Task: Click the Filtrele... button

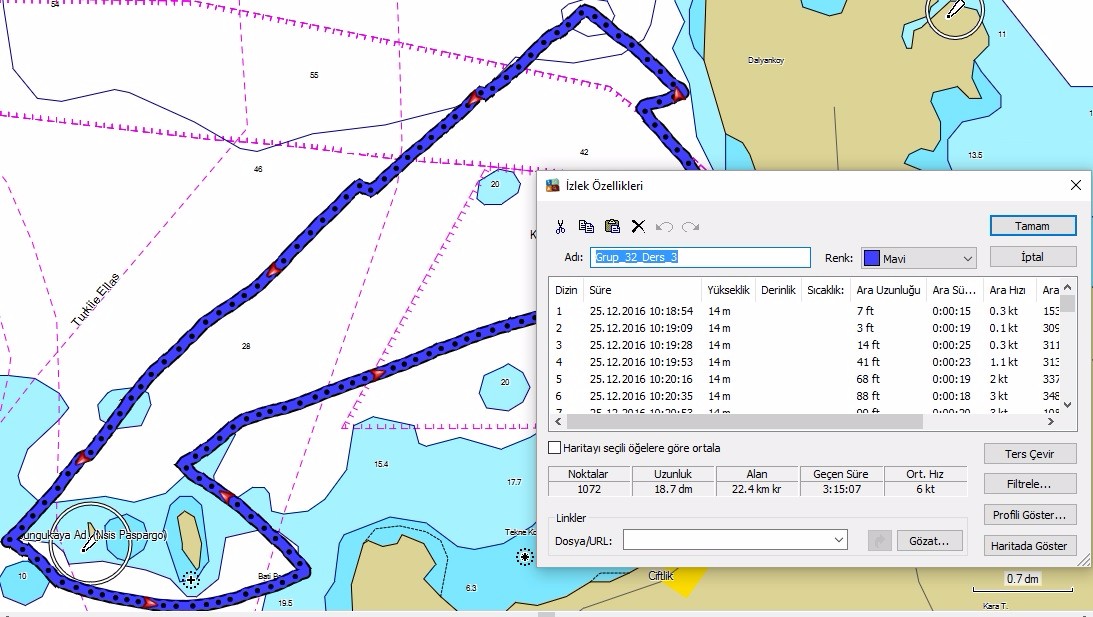Action: click(1029, 484)
